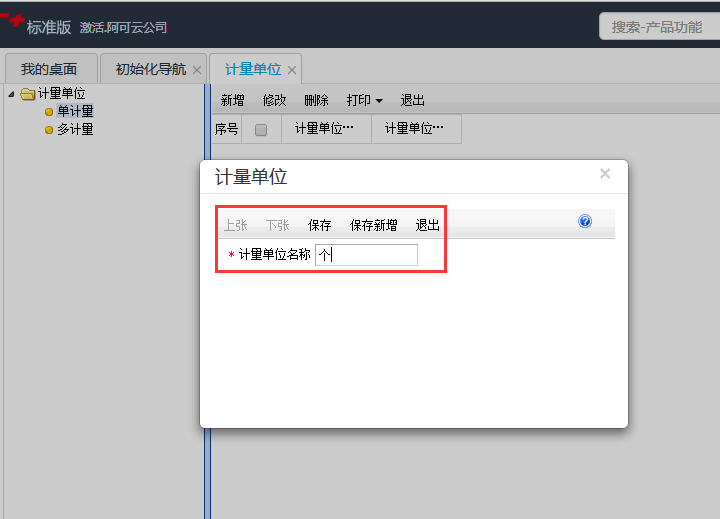Click the 计量单位名称 input field

tap(366, 255)
